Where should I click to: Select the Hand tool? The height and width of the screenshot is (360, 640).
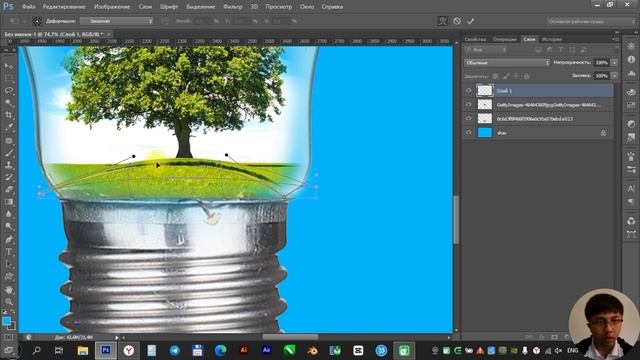click(9, 290)
